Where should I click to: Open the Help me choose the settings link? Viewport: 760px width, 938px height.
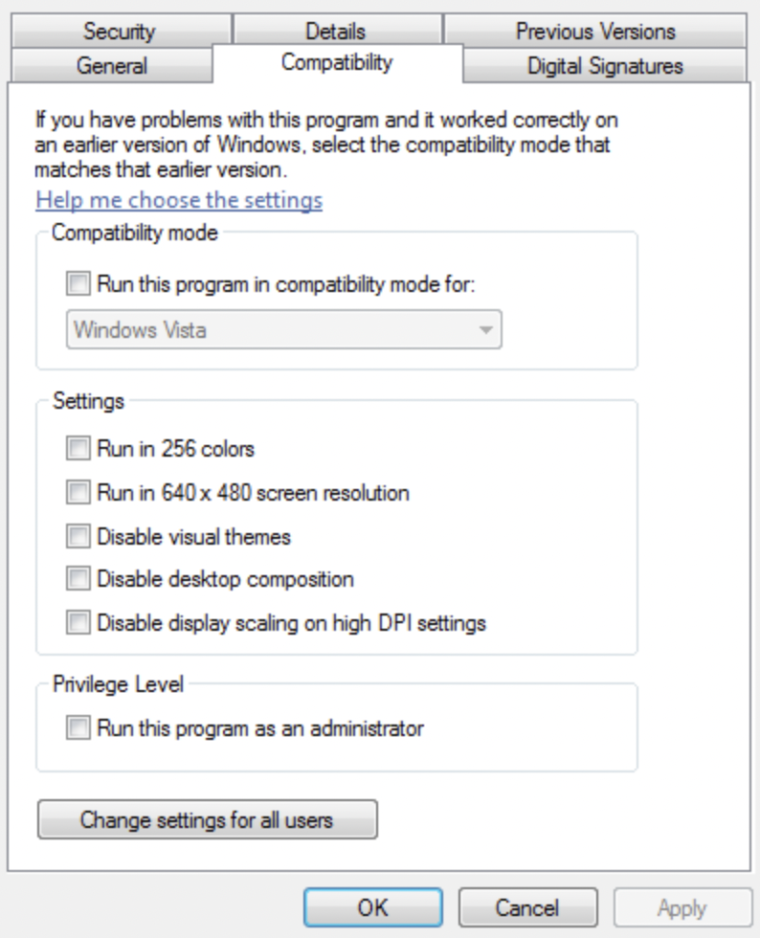[x=179, y=200]
